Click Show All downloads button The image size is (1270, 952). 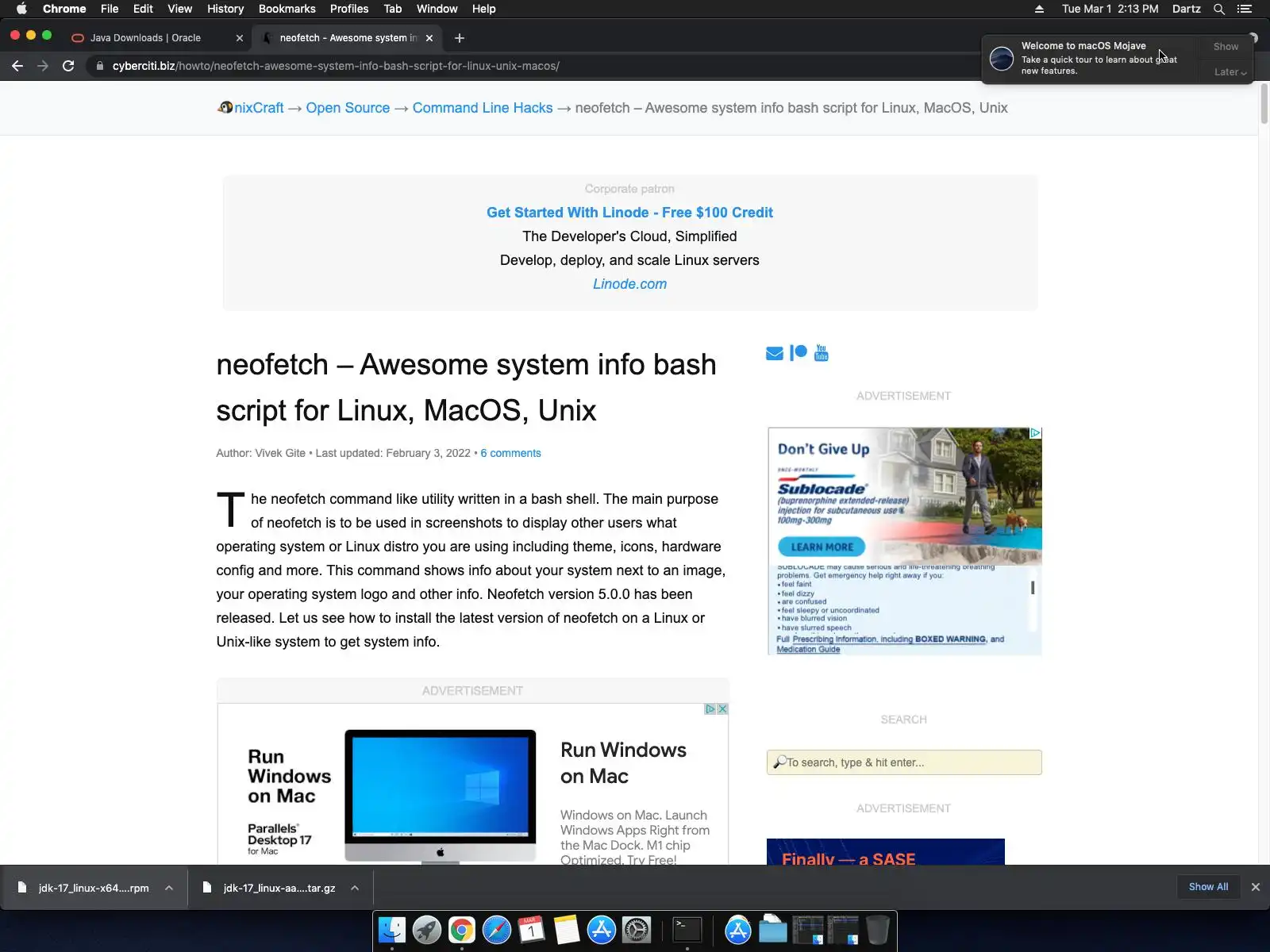coord(1208,887)
